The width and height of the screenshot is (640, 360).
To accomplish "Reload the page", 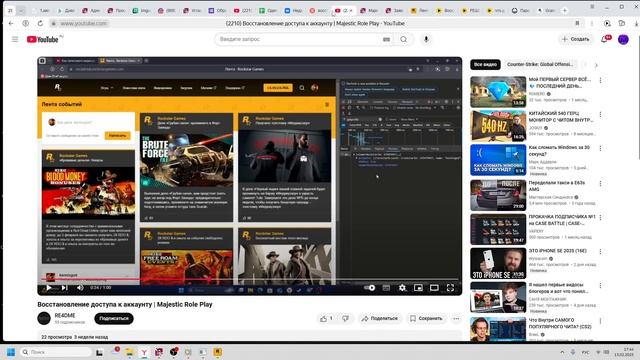I will point(40,24).
